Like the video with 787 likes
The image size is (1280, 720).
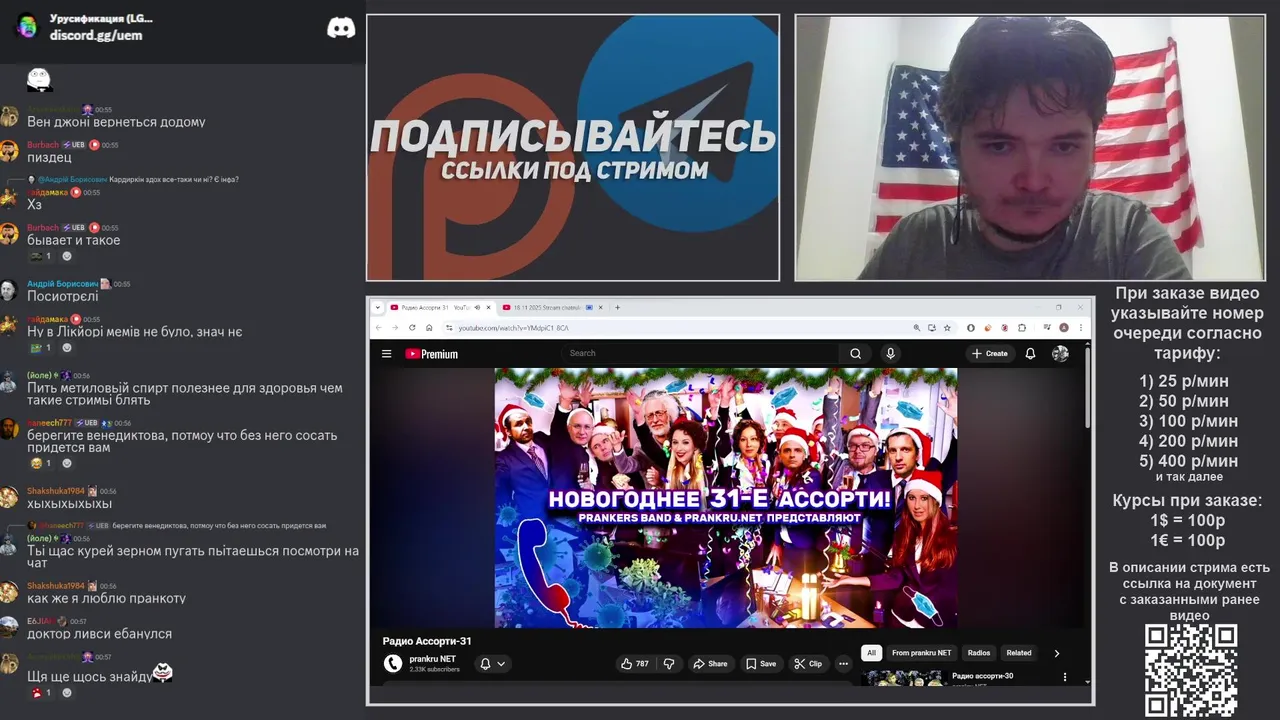click(x=634, y=663)
